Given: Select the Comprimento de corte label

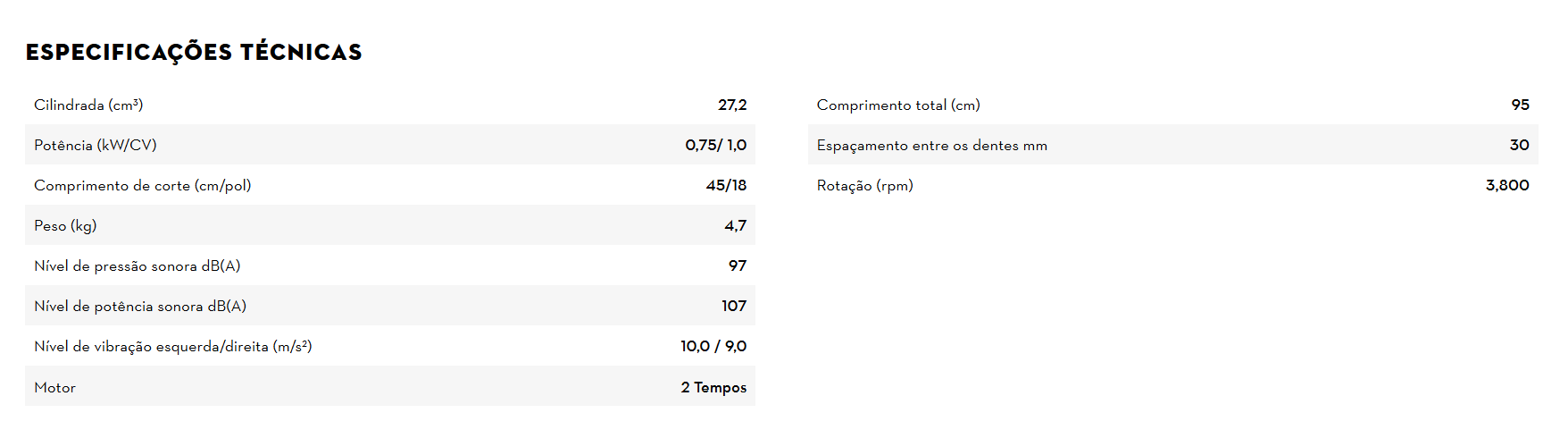Looking at the screenshot, I should (143, 185).
